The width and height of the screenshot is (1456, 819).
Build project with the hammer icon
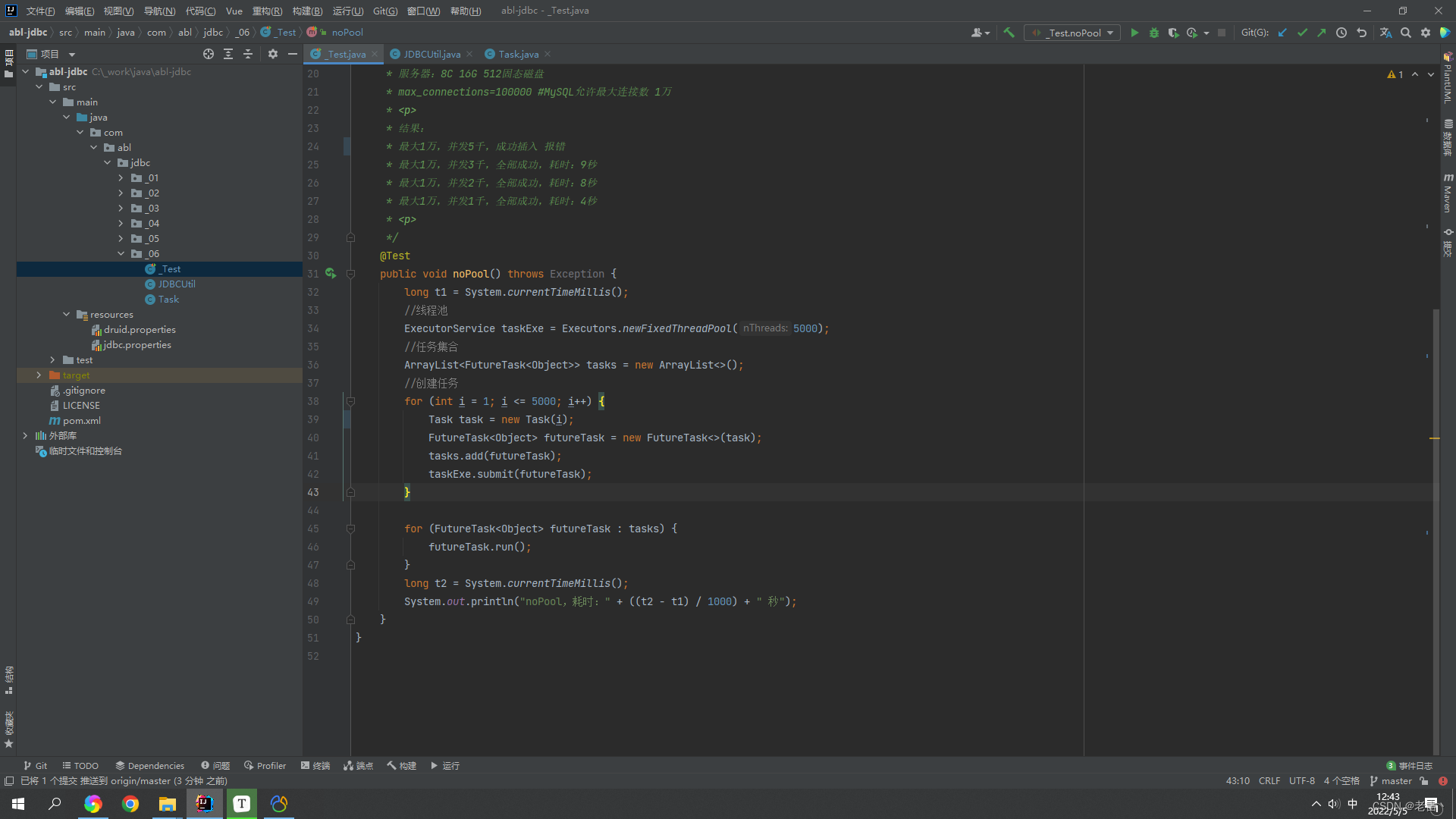coord(1009,33)
